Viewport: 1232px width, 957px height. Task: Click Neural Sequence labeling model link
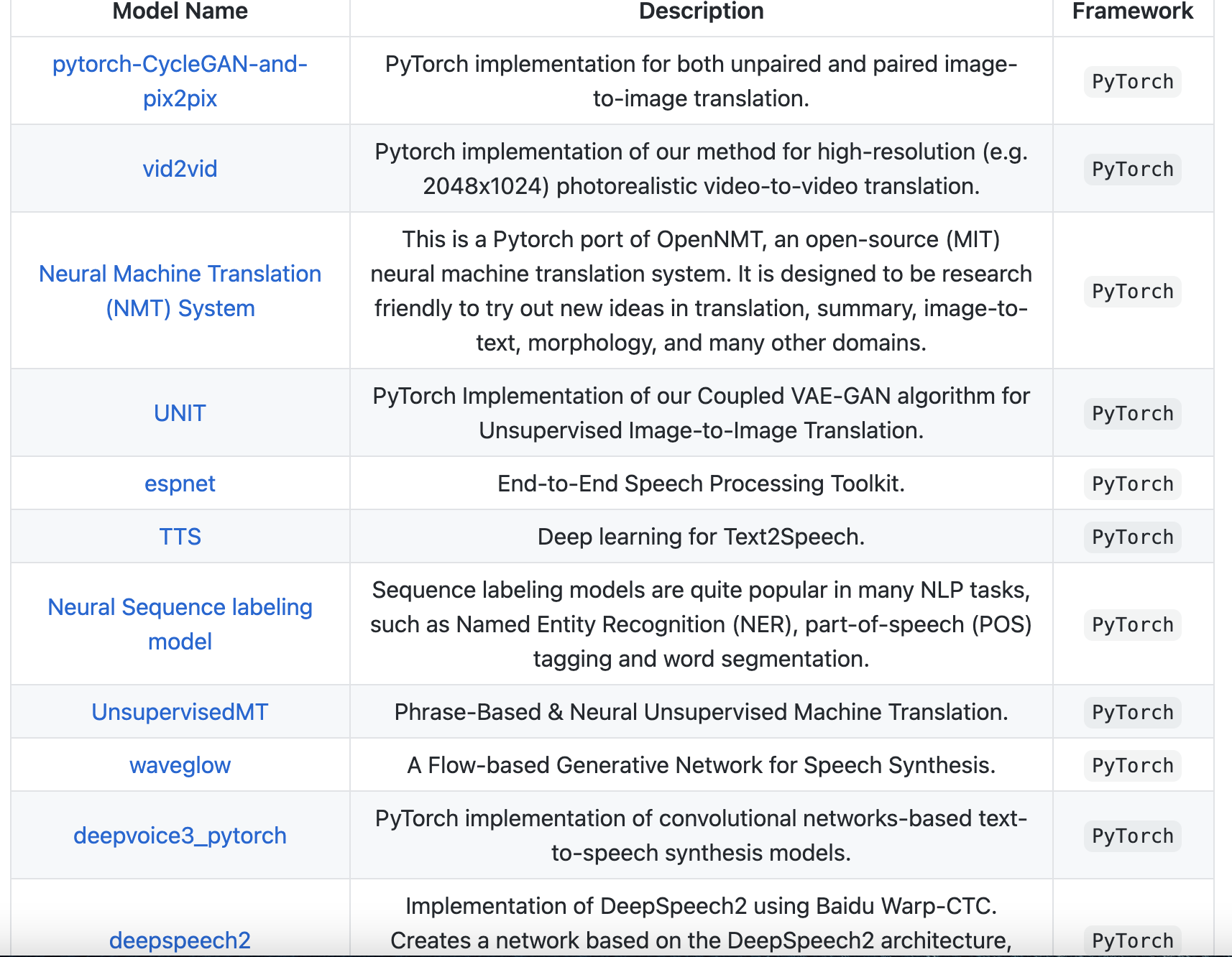point(180,624)
